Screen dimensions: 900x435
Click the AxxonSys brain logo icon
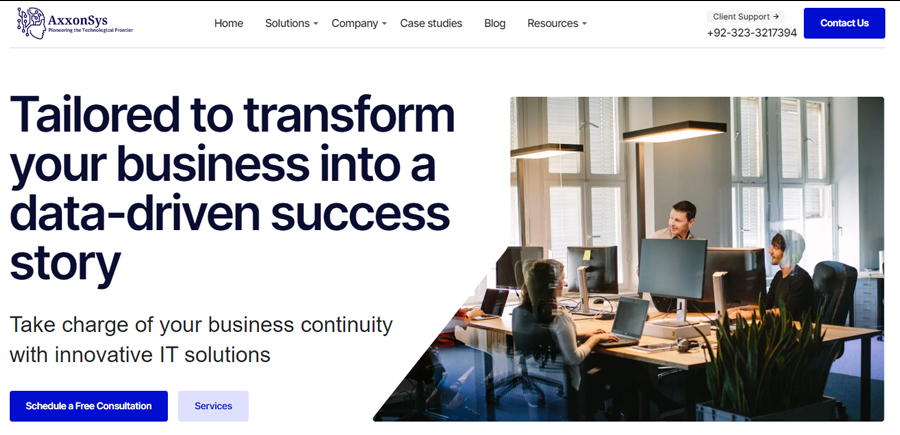click(x=31, y=22)
